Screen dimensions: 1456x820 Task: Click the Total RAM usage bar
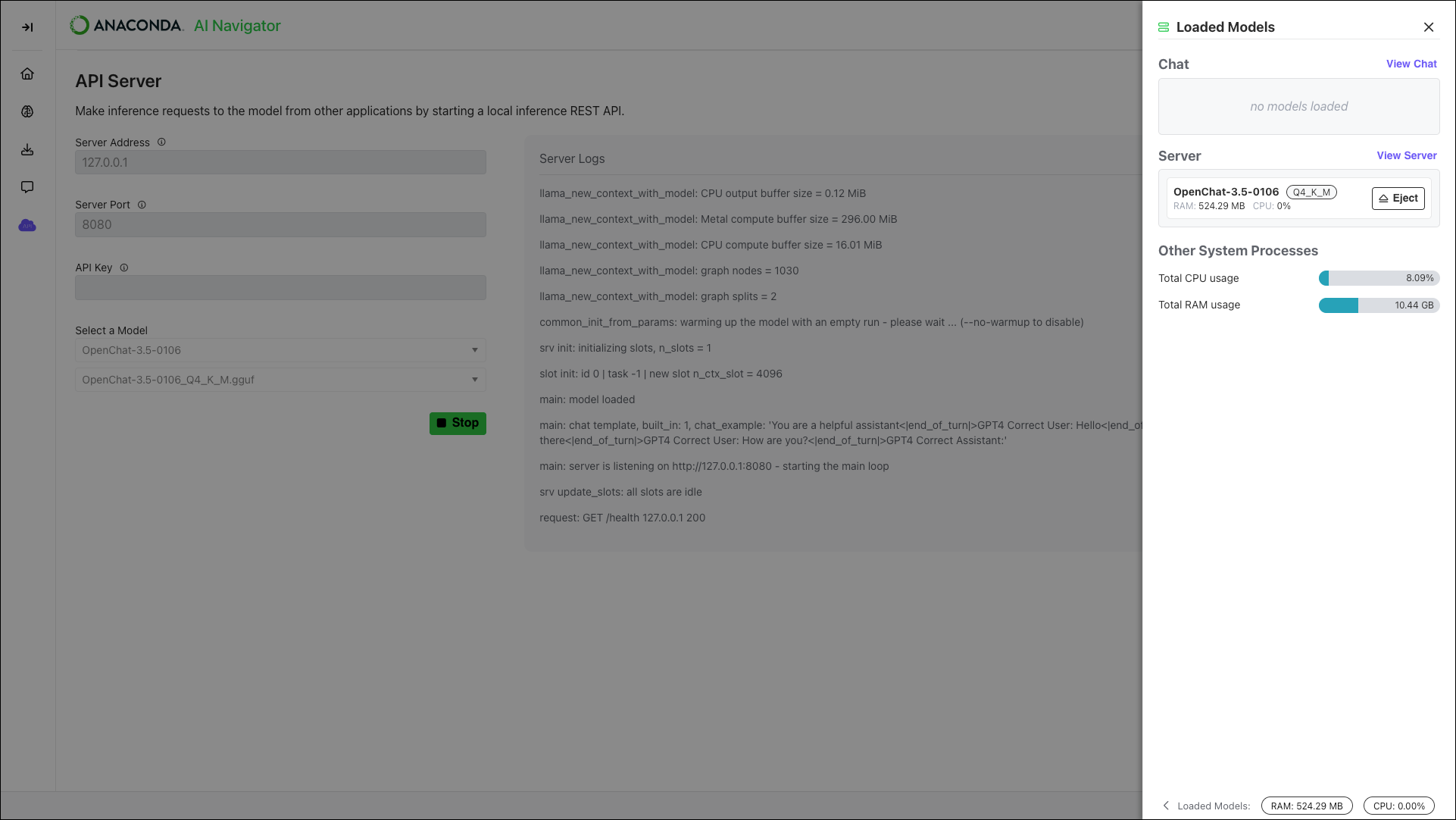(x=1379, y=305)
